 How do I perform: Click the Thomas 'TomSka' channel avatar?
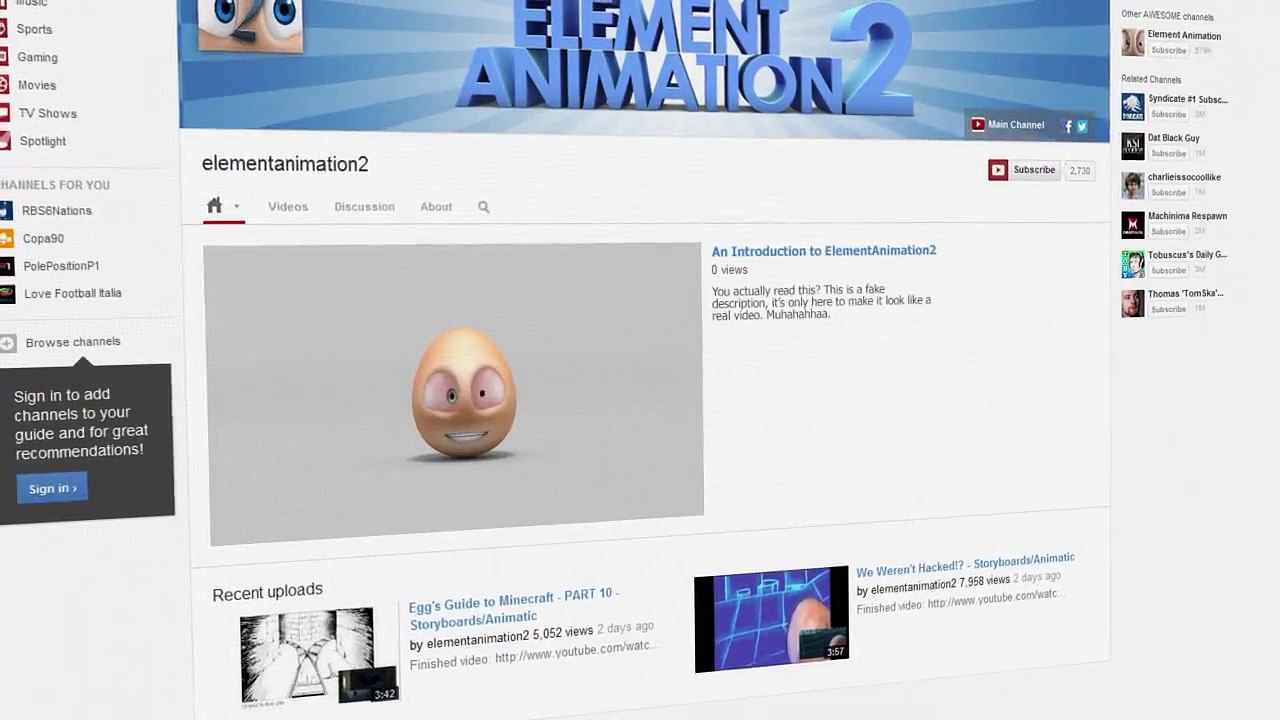pyautogui.click(x=1133, y=303)
